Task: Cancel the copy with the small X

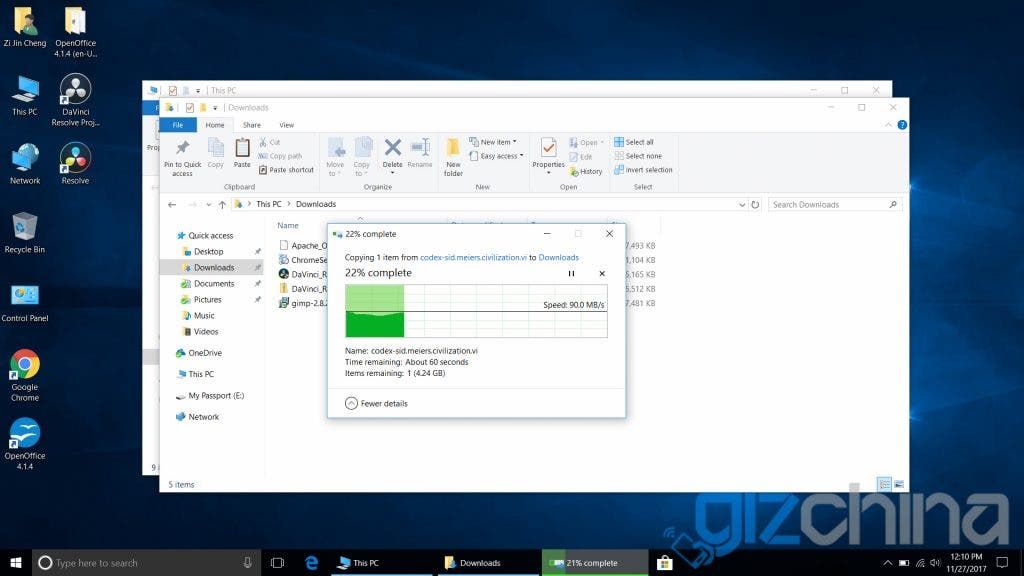Action: click(x=602, y=274)
